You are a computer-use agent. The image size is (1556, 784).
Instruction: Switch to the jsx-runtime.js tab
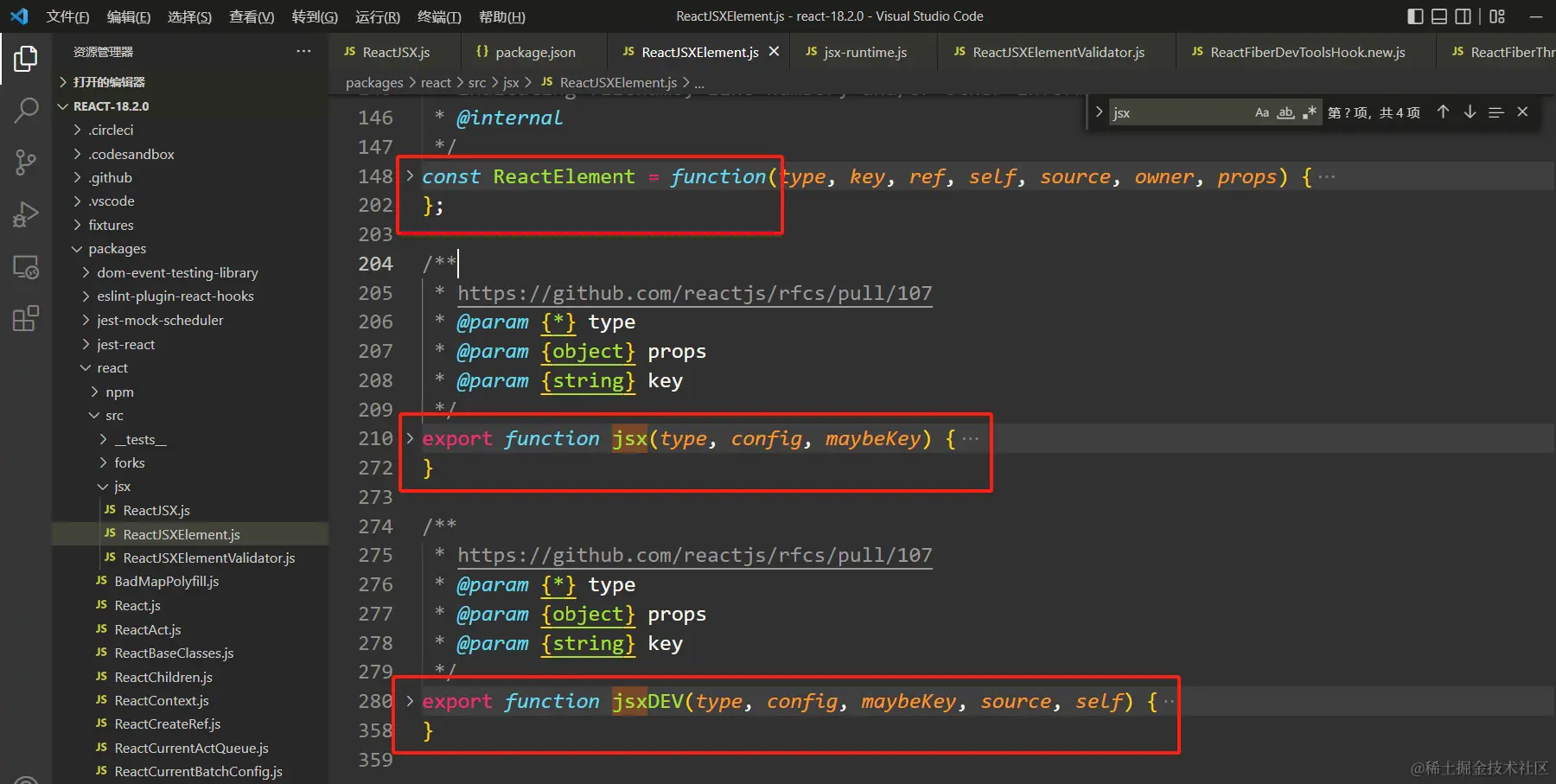pos(864,52)
